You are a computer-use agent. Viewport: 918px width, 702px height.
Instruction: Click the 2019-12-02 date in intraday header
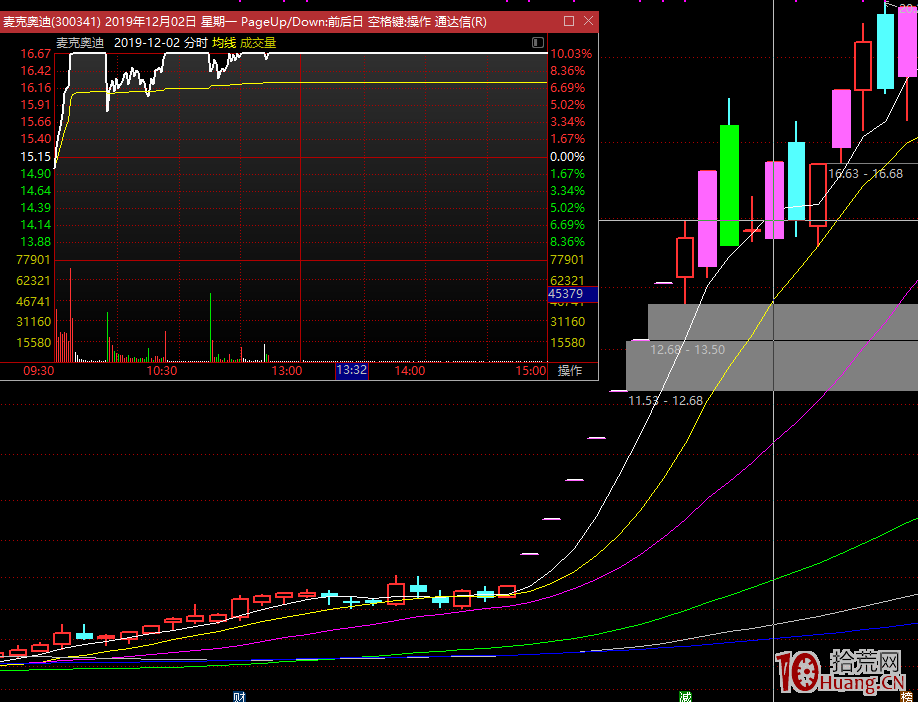click(x=146, y=43)
